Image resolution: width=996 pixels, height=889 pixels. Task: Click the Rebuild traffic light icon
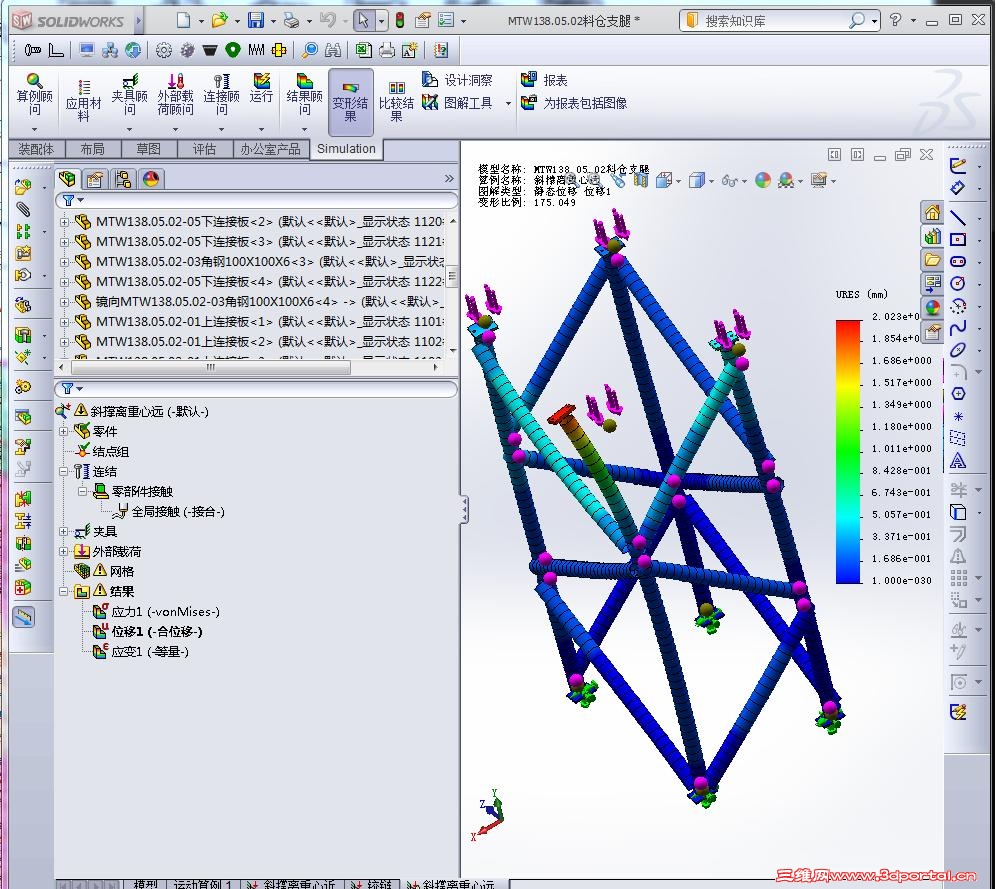point(400,20)
